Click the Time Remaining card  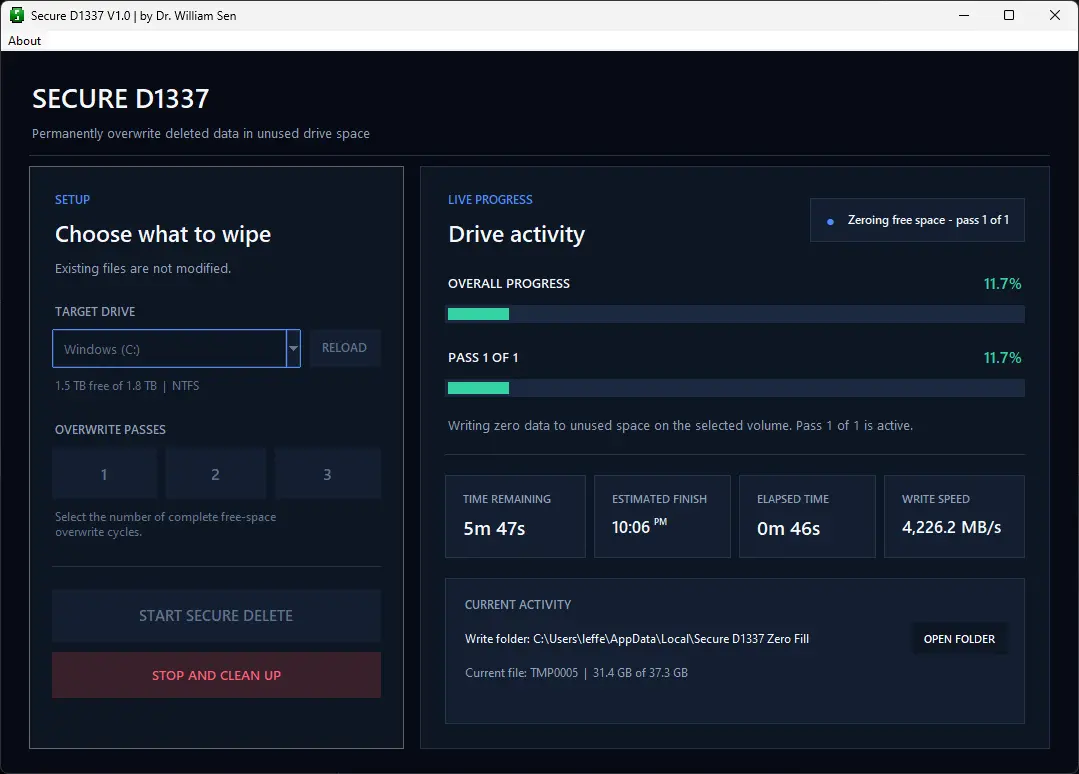point(515,516)
